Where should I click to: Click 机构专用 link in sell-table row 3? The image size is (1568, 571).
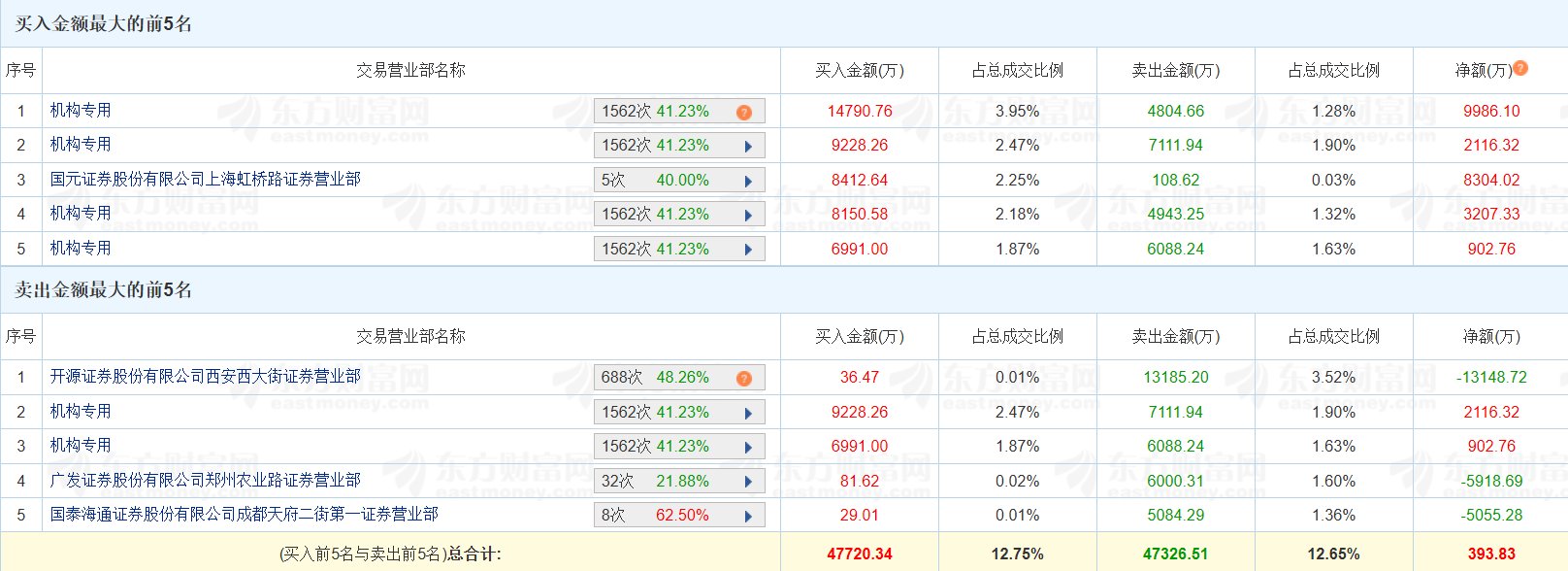[81, 446]
